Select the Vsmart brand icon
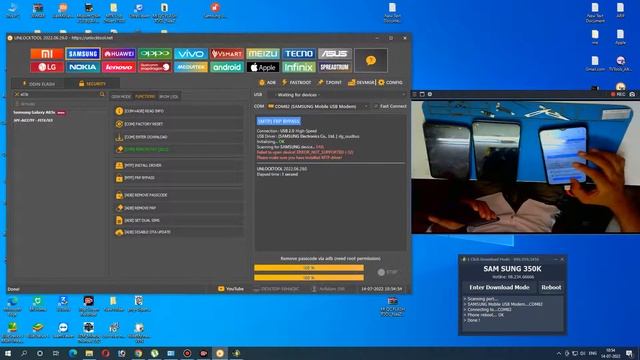This screenshot has height=360, width=640. point(227,54)
